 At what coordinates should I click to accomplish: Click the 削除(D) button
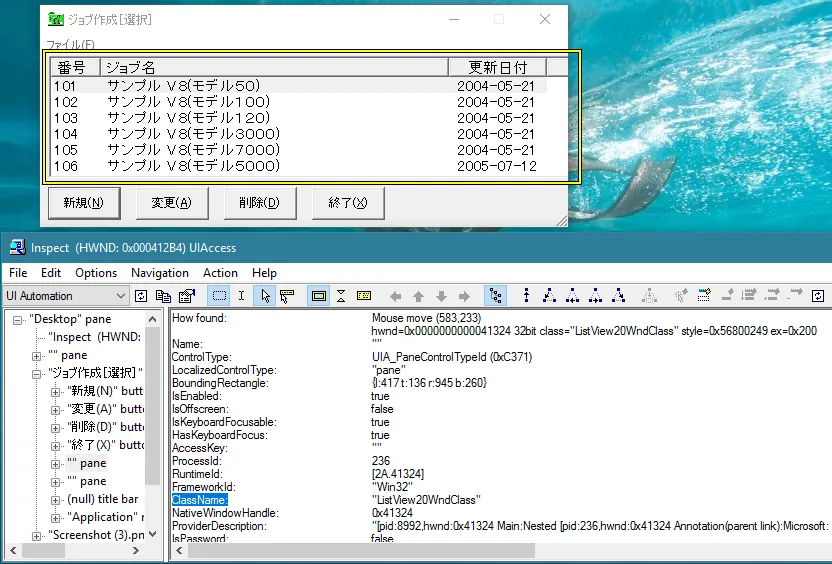[260, 203]
